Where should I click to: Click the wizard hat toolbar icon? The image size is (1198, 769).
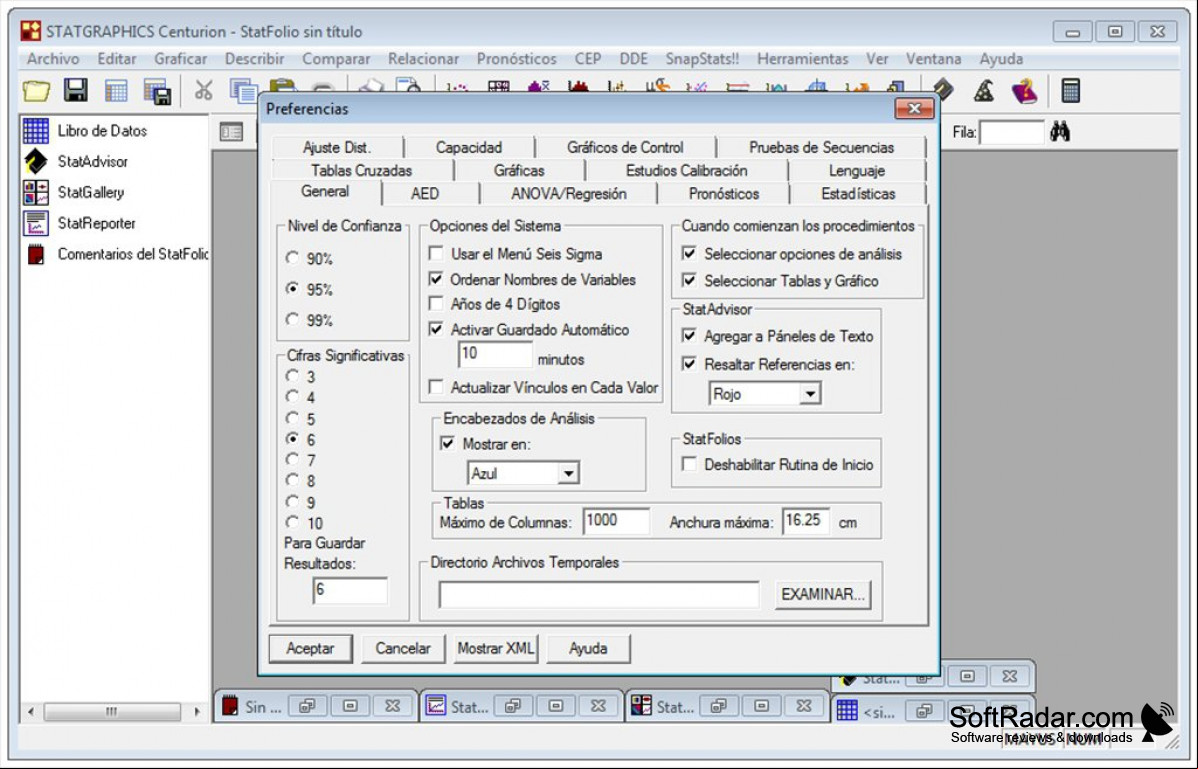click(x=983, y=91)
